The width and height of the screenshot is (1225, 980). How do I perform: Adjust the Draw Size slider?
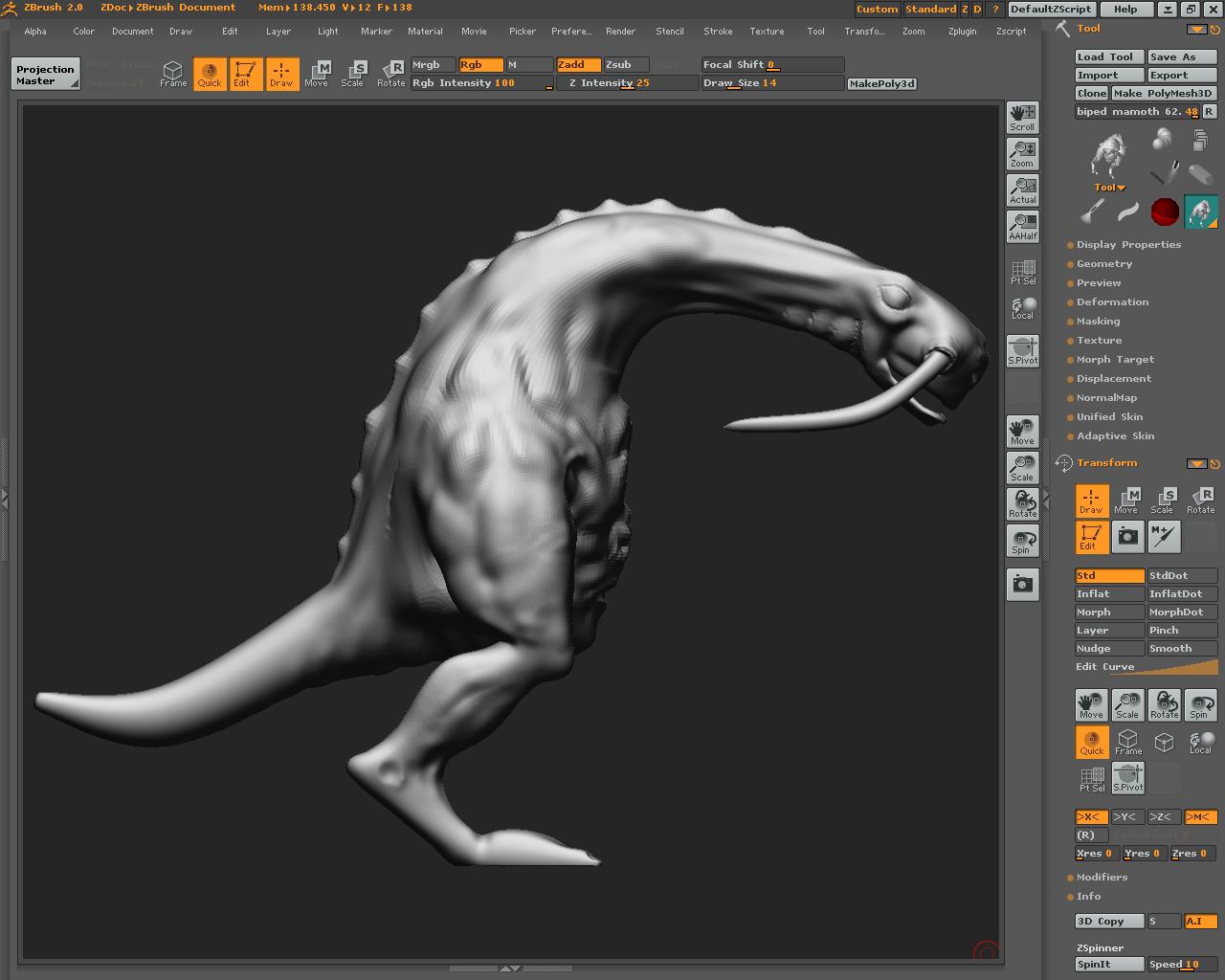pyautogui.click(x=772, y=83)
